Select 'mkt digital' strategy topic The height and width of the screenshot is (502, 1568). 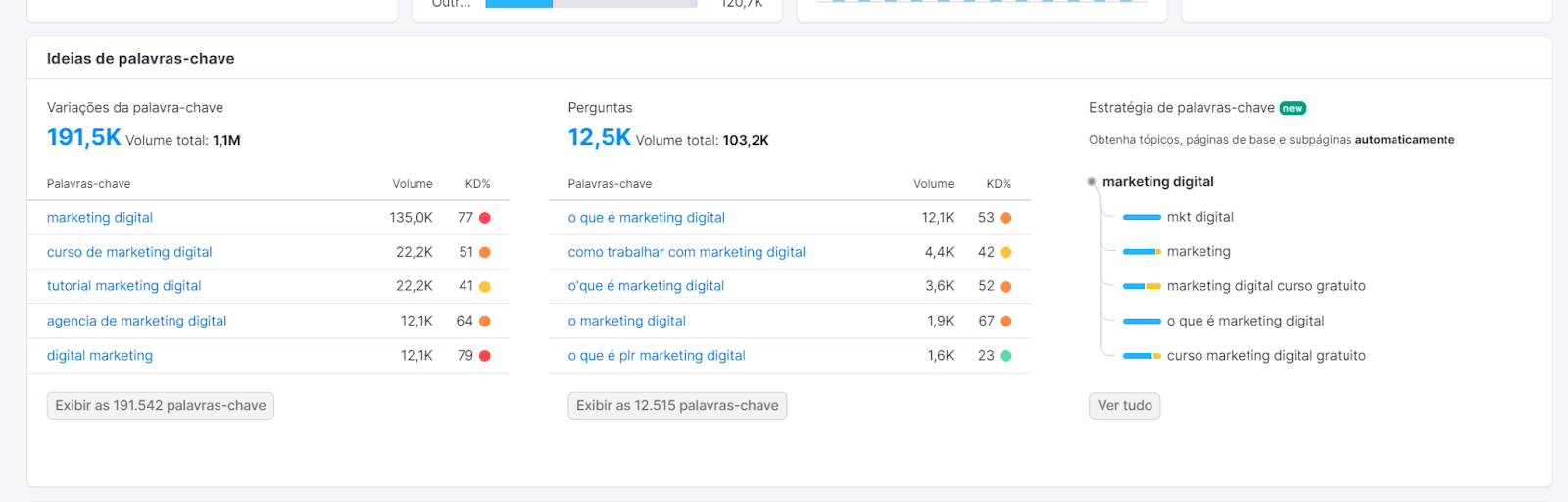(x=1200, y=217)
